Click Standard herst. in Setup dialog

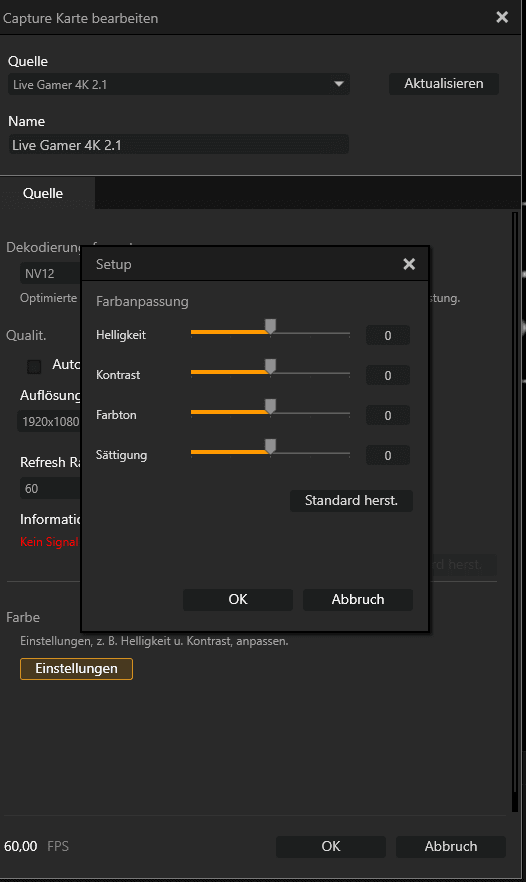click(351, 501)
